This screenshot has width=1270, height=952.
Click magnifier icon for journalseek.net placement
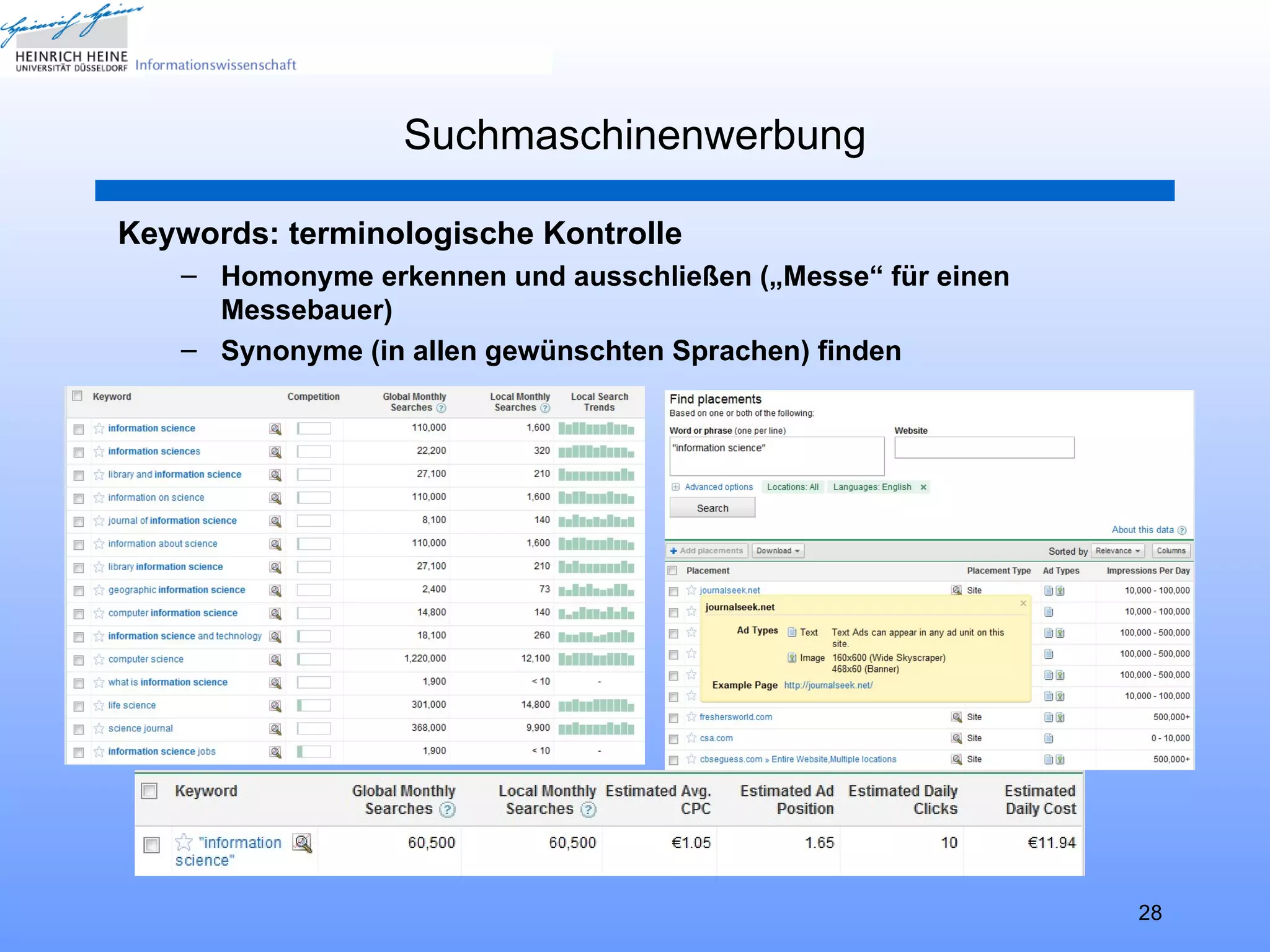pos(957,591)
